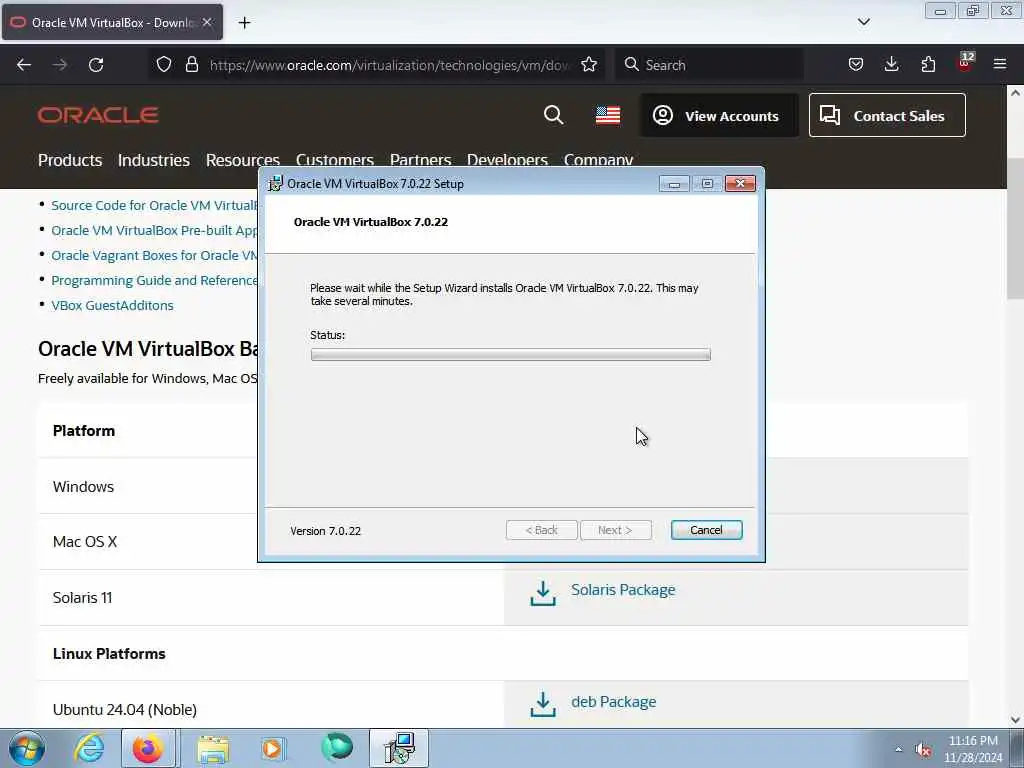Minimize the VirtualBox Setup dialog
This screenshot has width=1024, height=768.
tap(674, 184)
